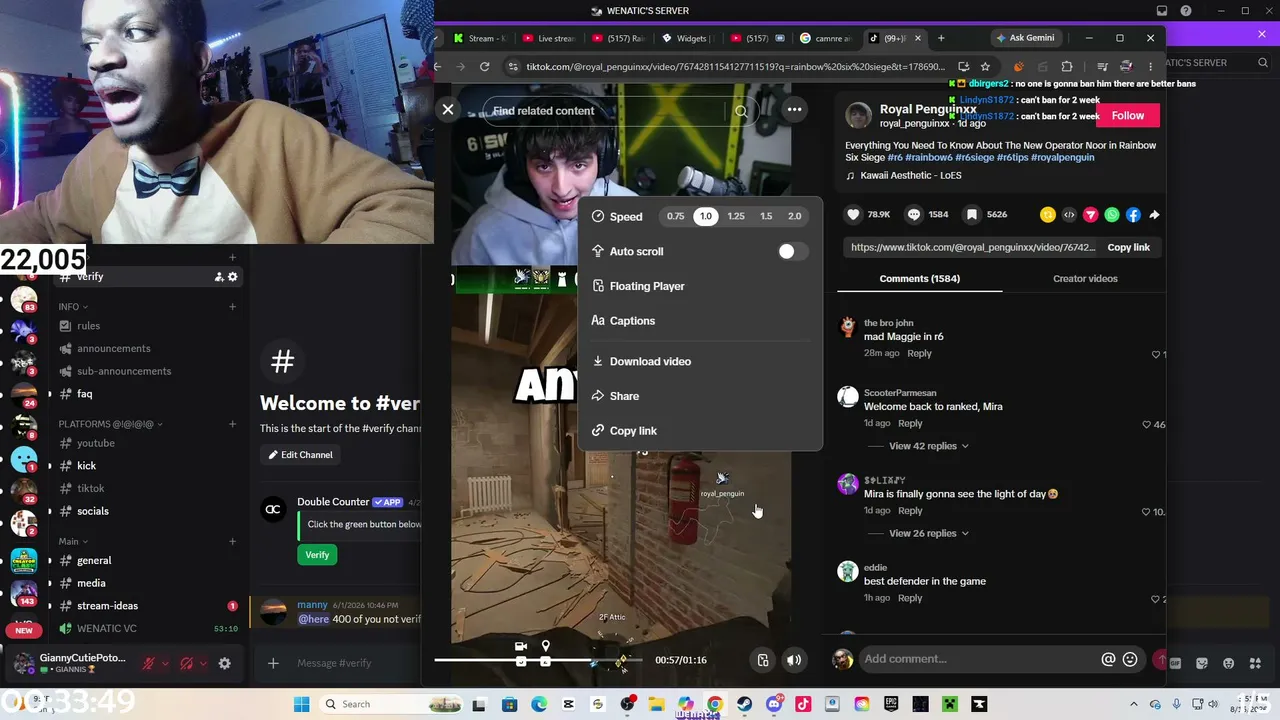This screenshot has height=720, width=1280.
Task: Set playback speed to 1.25
Action: pyautogui.click(x=736, y=216)
